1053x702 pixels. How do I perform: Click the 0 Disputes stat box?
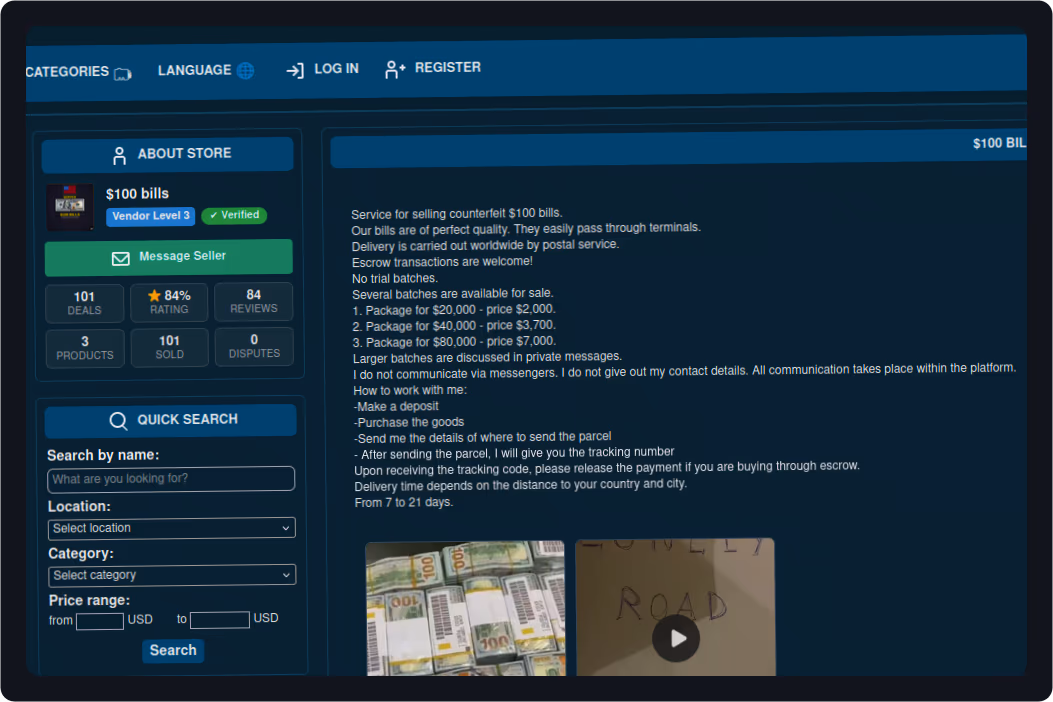[255, 346]
